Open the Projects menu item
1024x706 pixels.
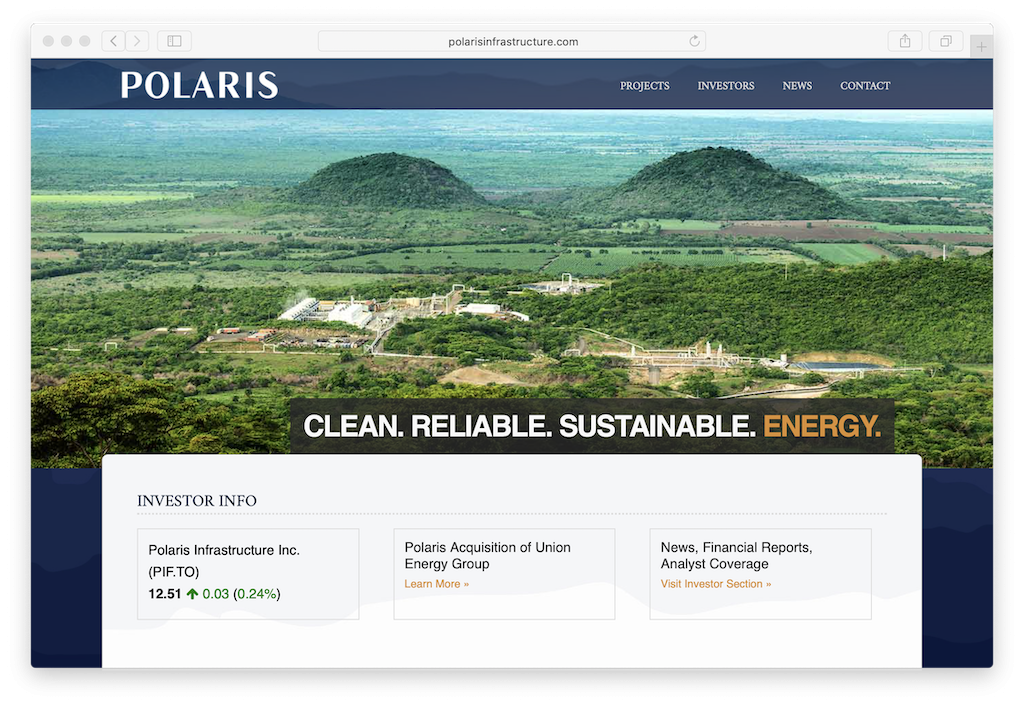pos(644,86)
